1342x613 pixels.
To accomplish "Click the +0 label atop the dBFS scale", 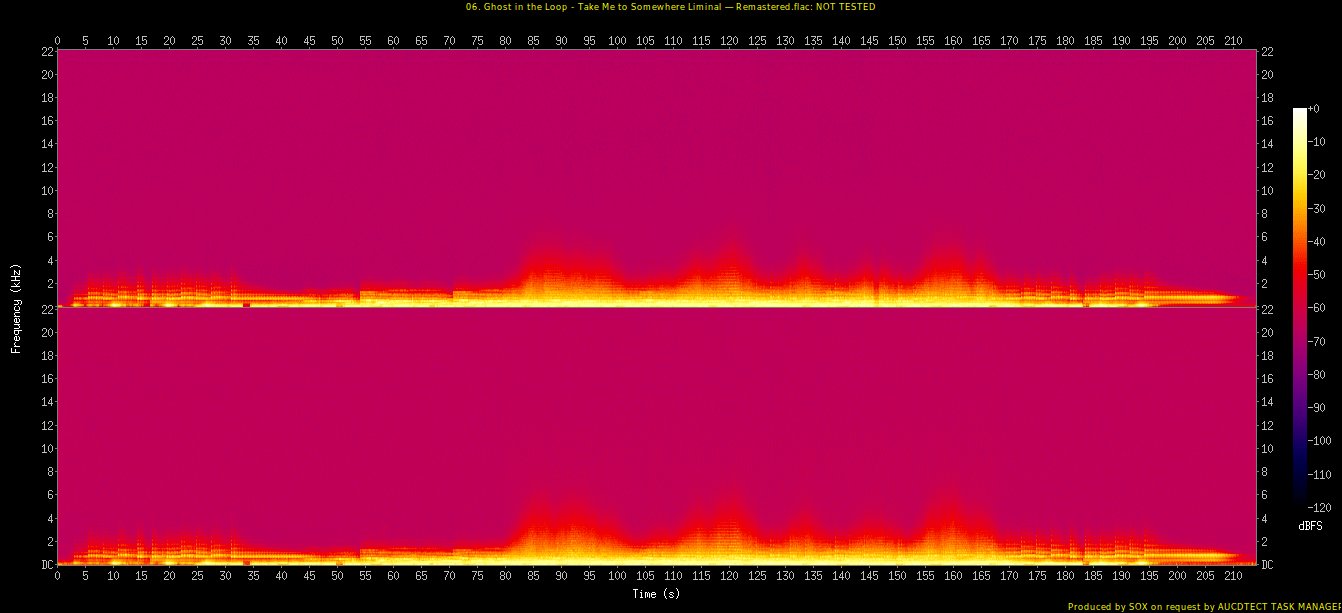I will tap(1315, 109).
